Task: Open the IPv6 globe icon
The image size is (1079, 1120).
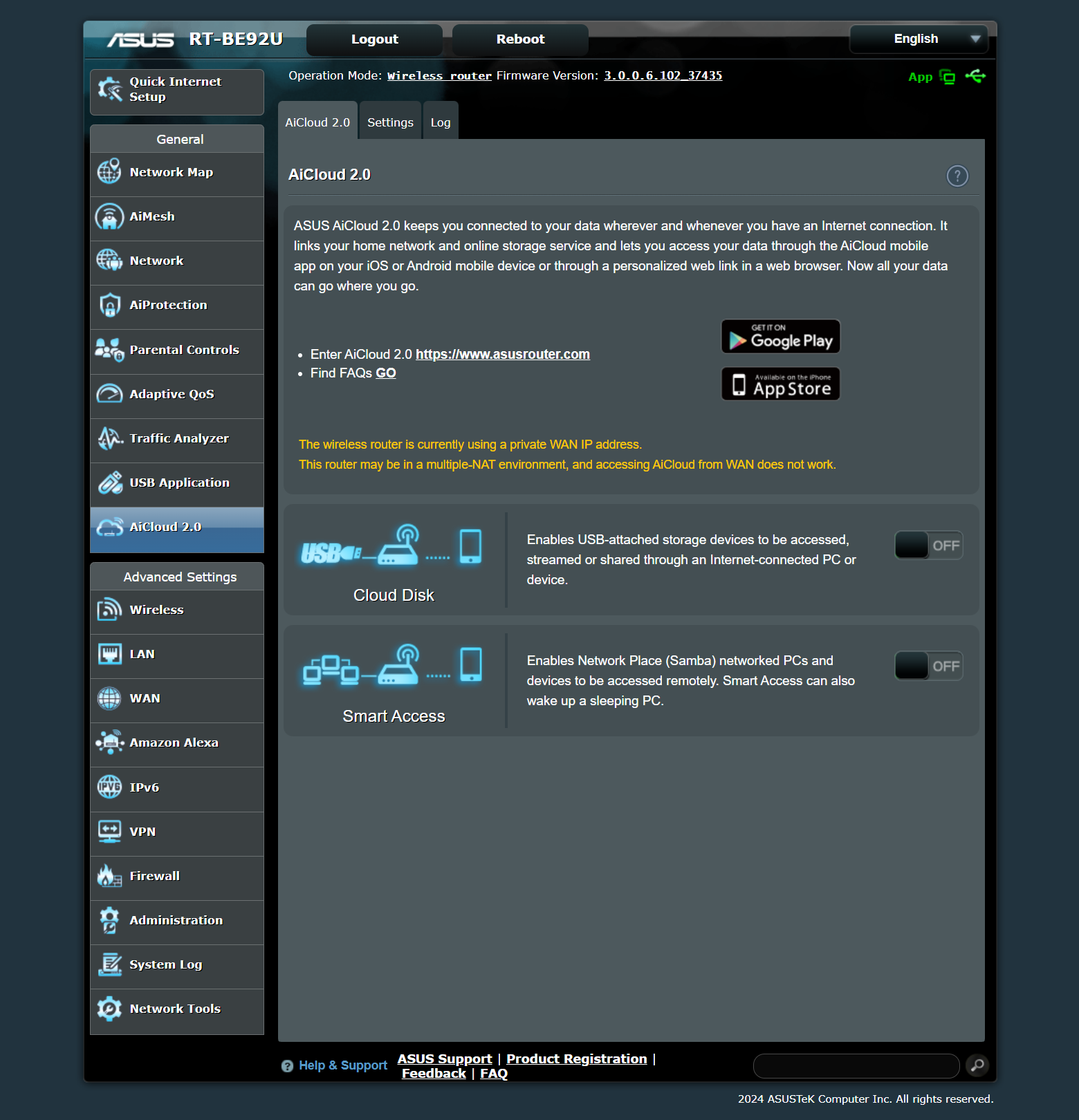Action: click(109, 787)
